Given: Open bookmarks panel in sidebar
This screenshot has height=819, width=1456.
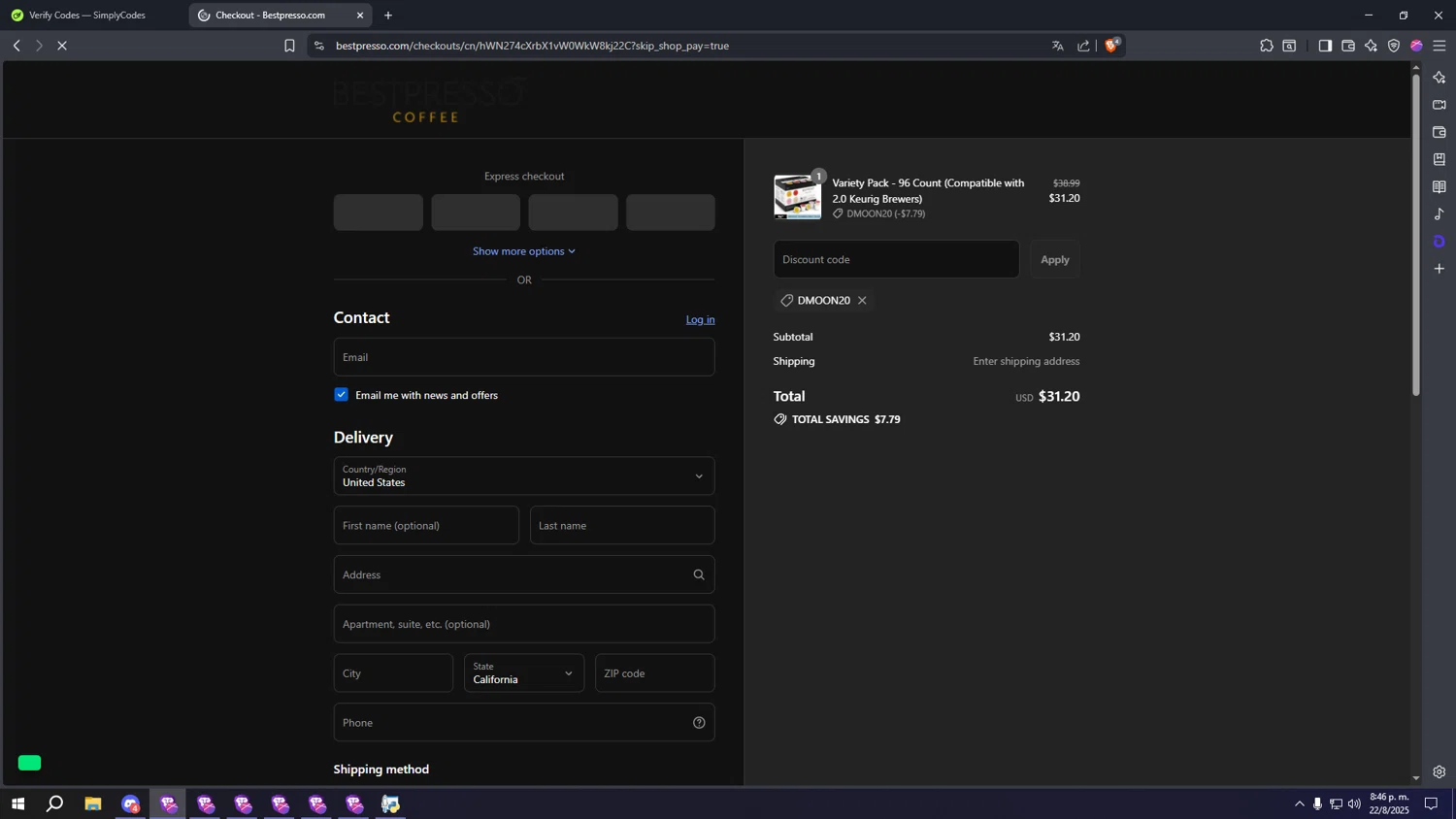Looking at the screenshot, I should [x=1439, y=159].
